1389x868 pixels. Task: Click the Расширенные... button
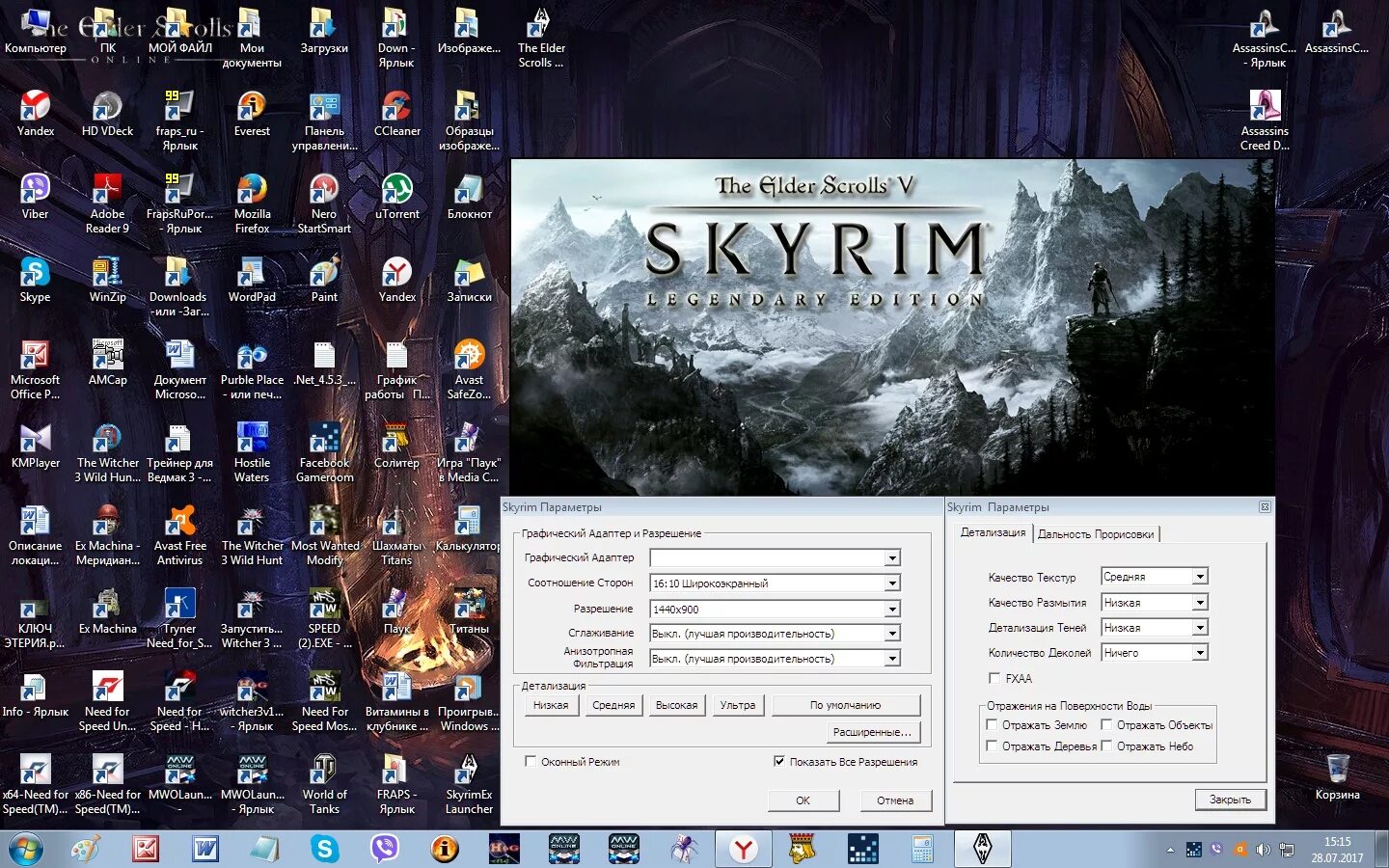(872, 732)
